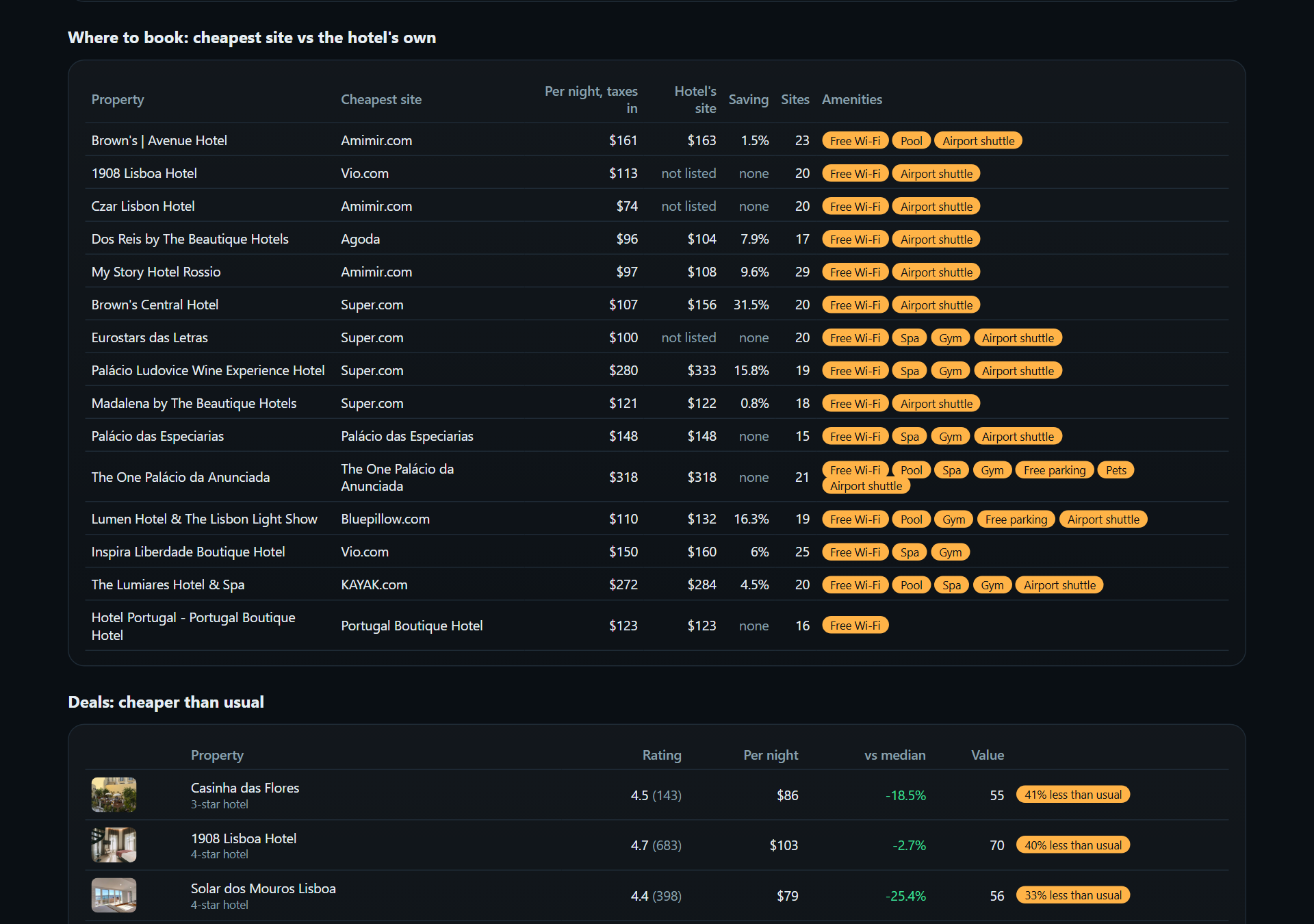Click the Pets amenity tag

[1116, 470]
